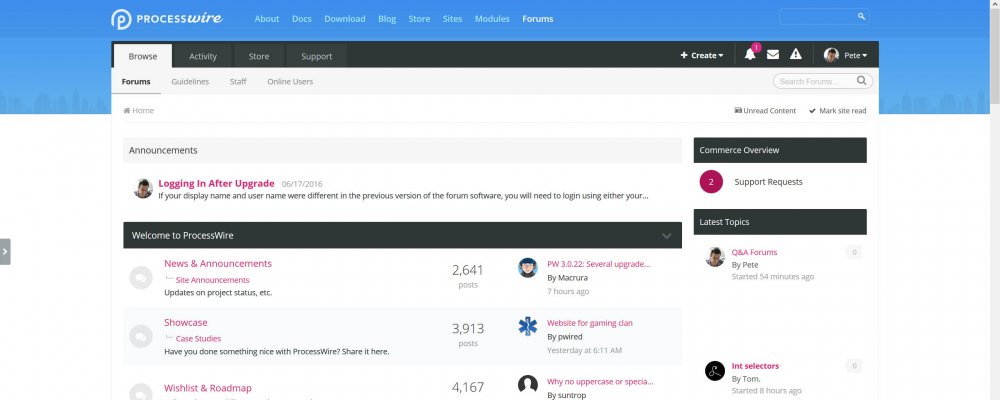Viewport: 1000px width, 400px height.
Task: Click the page's vertical scrollbar
Action: click(x=992, y=200)
